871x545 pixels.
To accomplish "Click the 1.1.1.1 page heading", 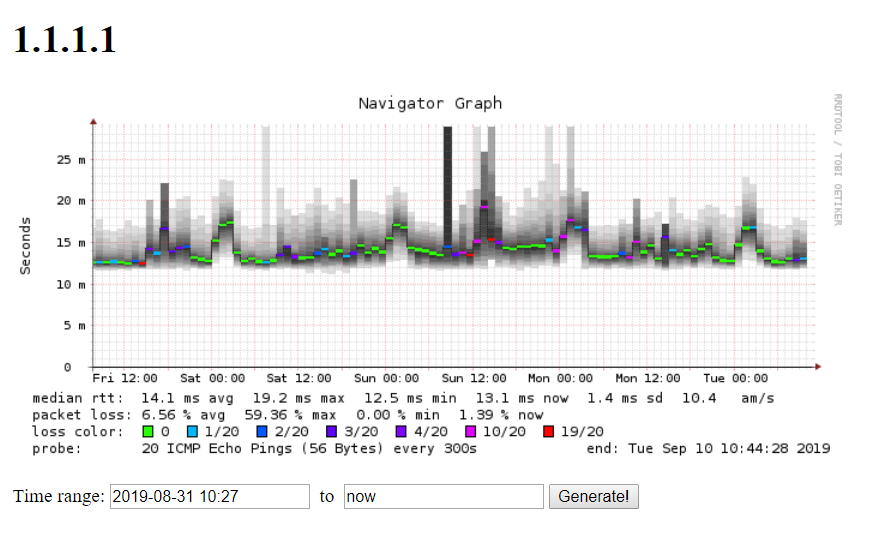I will click(64, 40).
